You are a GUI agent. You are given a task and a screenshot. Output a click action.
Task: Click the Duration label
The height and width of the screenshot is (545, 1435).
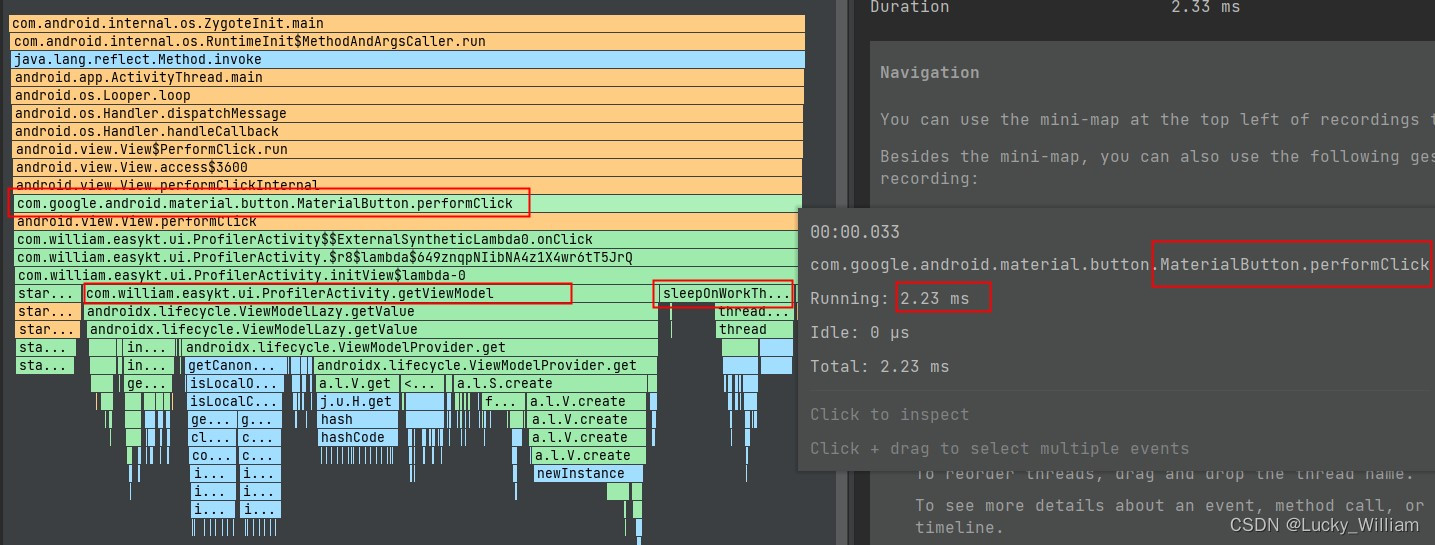click(910, 6)
